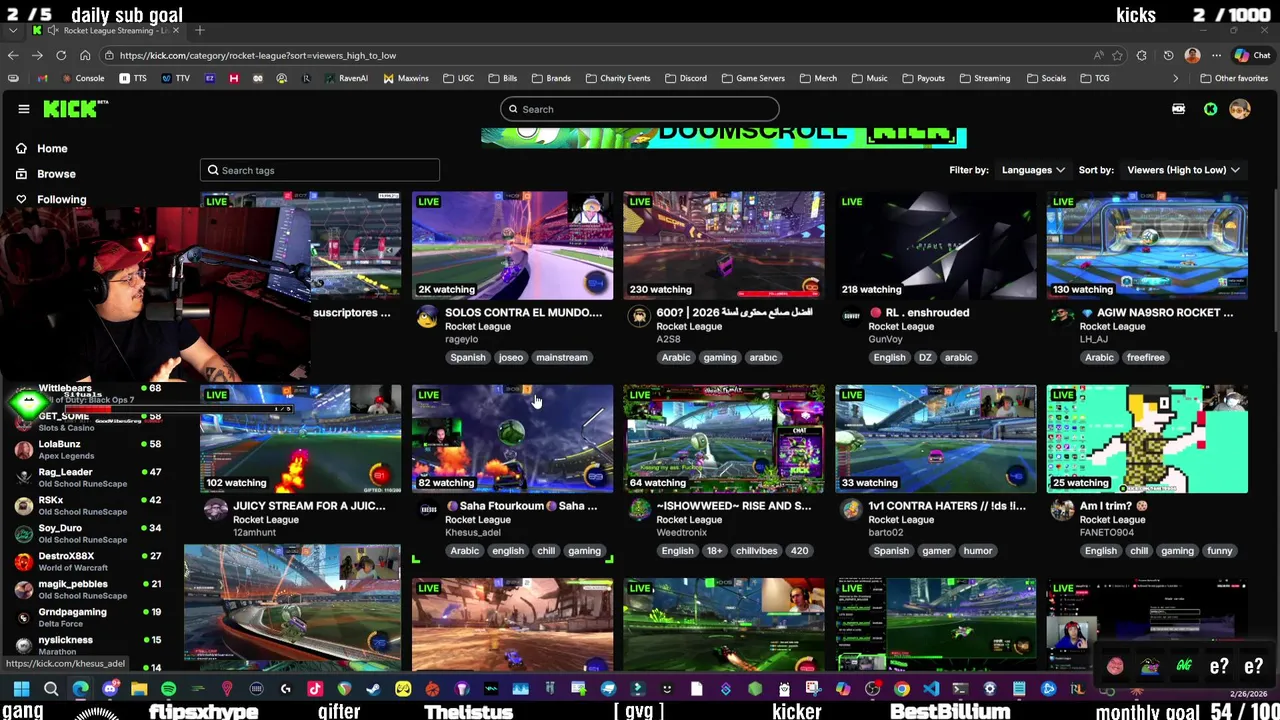Open the Saha Ftourkoum stream thumbnail
Screen dimensions: 1280x720
click(512, 438)
